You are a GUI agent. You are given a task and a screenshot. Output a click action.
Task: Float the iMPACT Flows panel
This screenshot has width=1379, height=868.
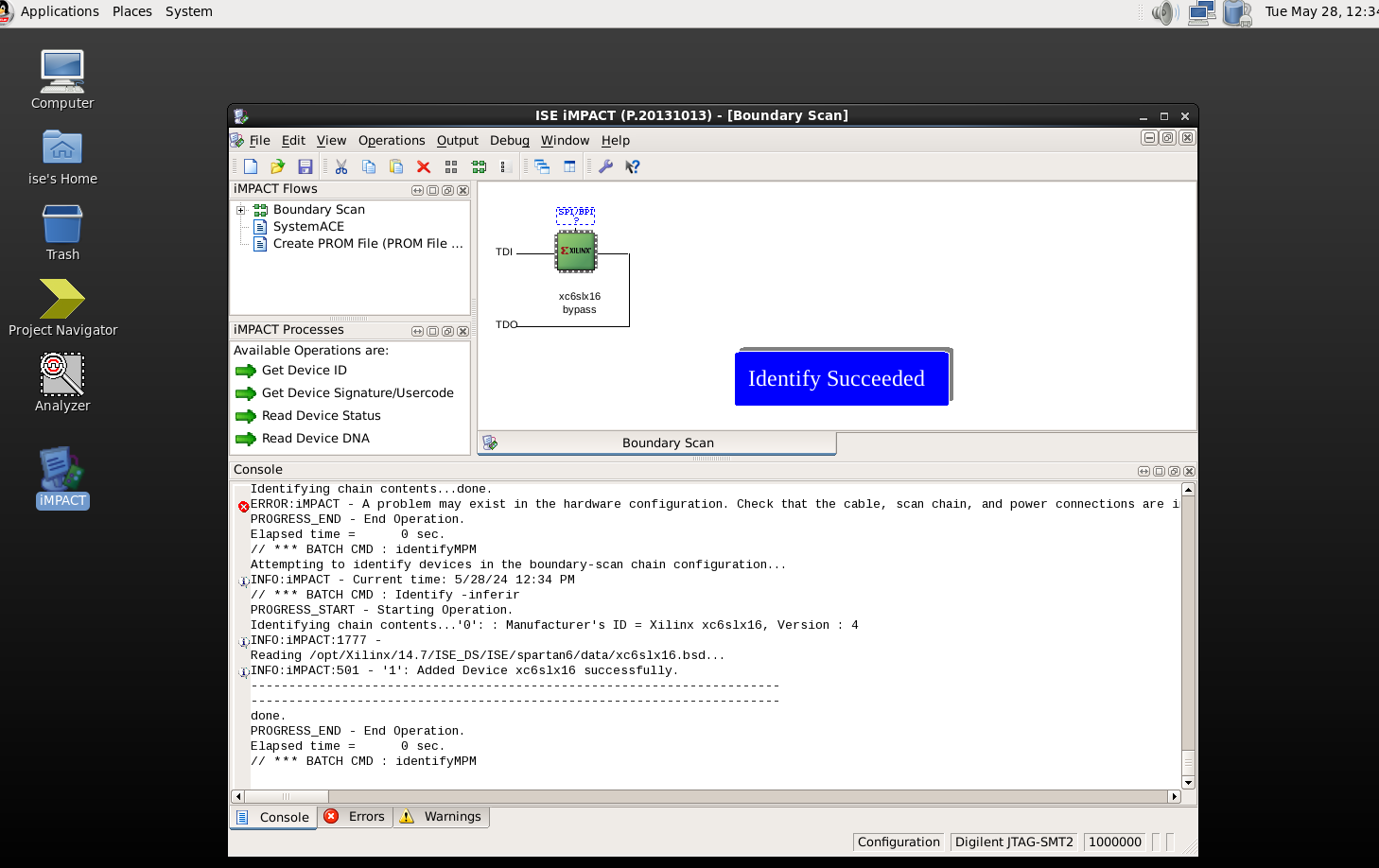(447, 190)
